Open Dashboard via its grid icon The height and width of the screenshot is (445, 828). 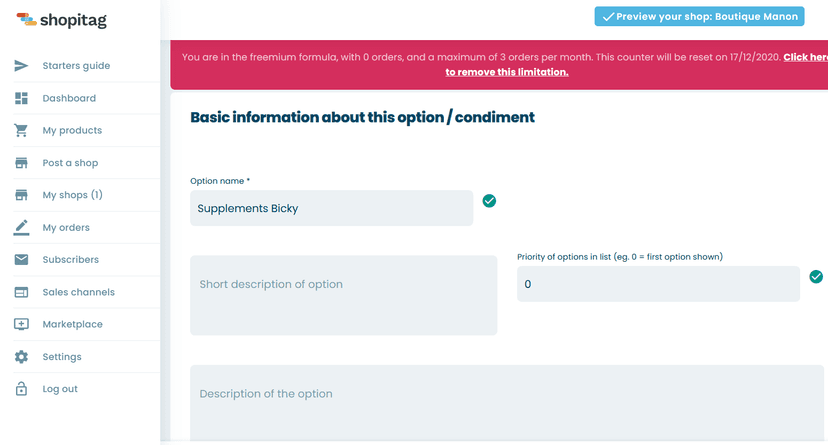click(x=21, y=98)
